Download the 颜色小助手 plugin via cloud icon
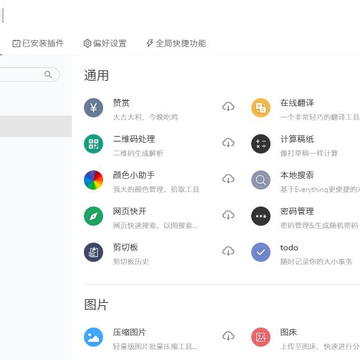Image resolution: width=360 pixels, height=360 pixels. click(x=228, y=179)
